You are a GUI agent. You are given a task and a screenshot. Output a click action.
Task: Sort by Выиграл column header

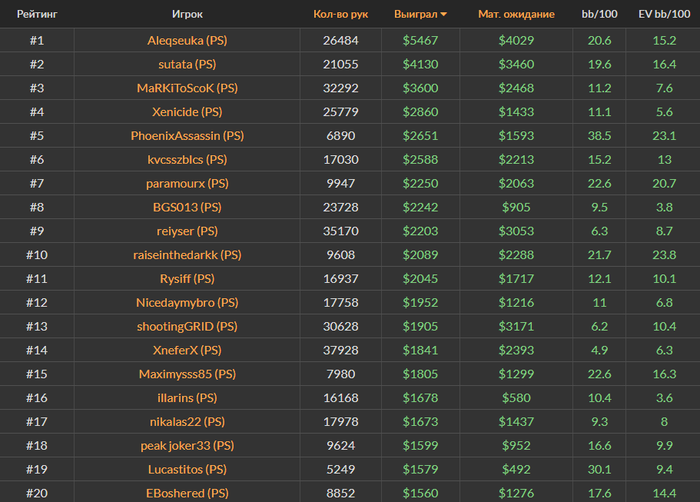point(416,14)
